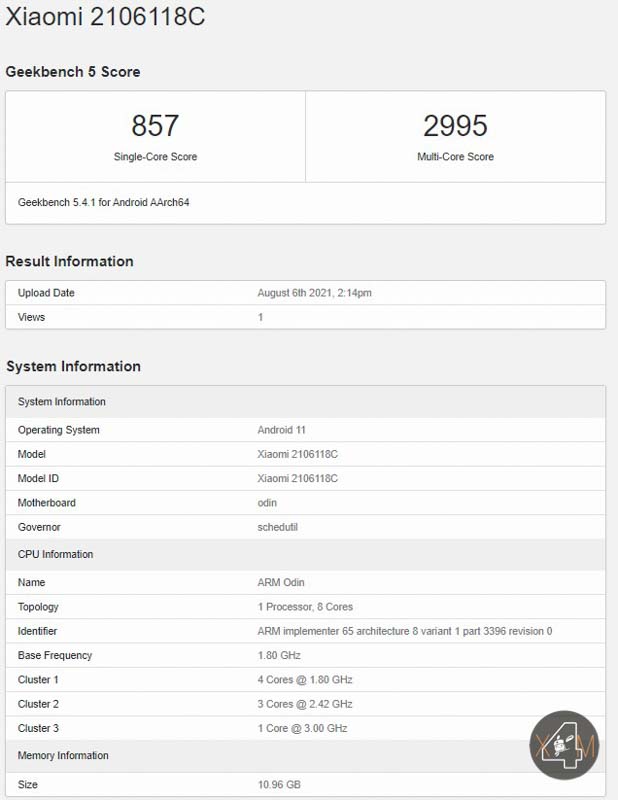Select Geekbench 5.4.1 for Android AArch64 text
Viewport: 618px width, 800px height.
click(x=104, y=203)
